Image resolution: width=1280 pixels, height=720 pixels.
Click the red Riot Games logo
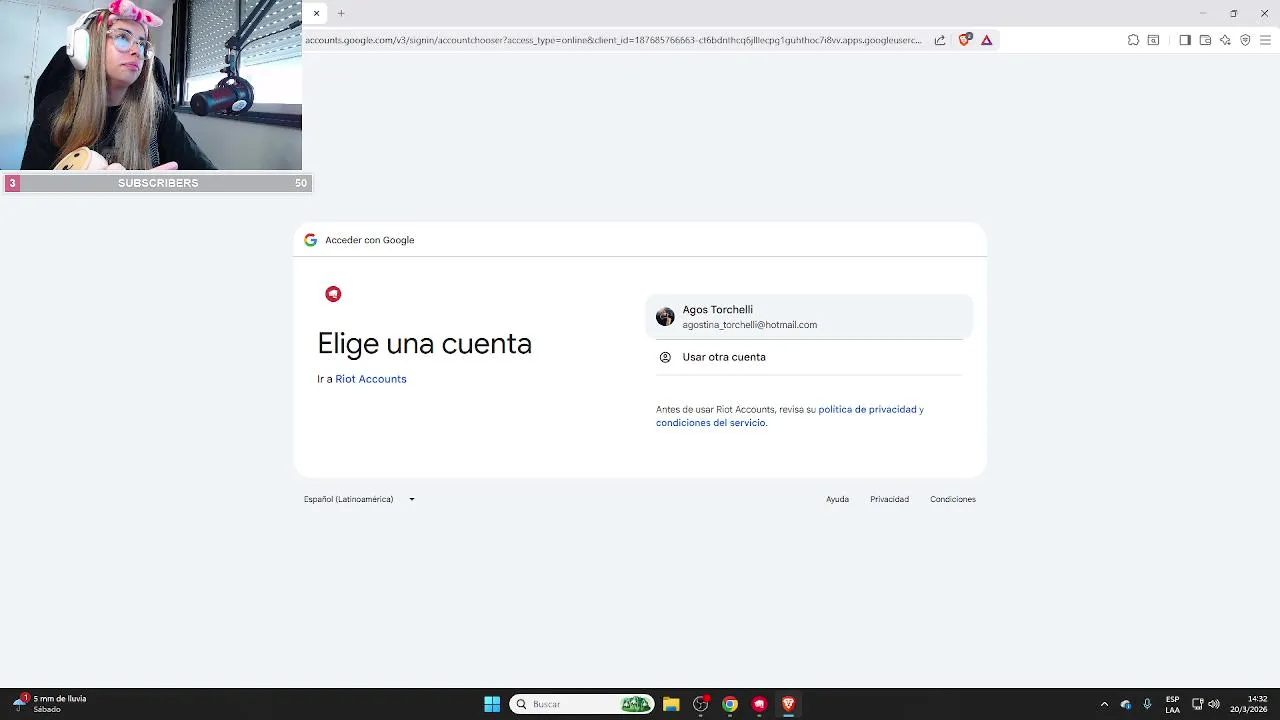click(x=333, y=294)
